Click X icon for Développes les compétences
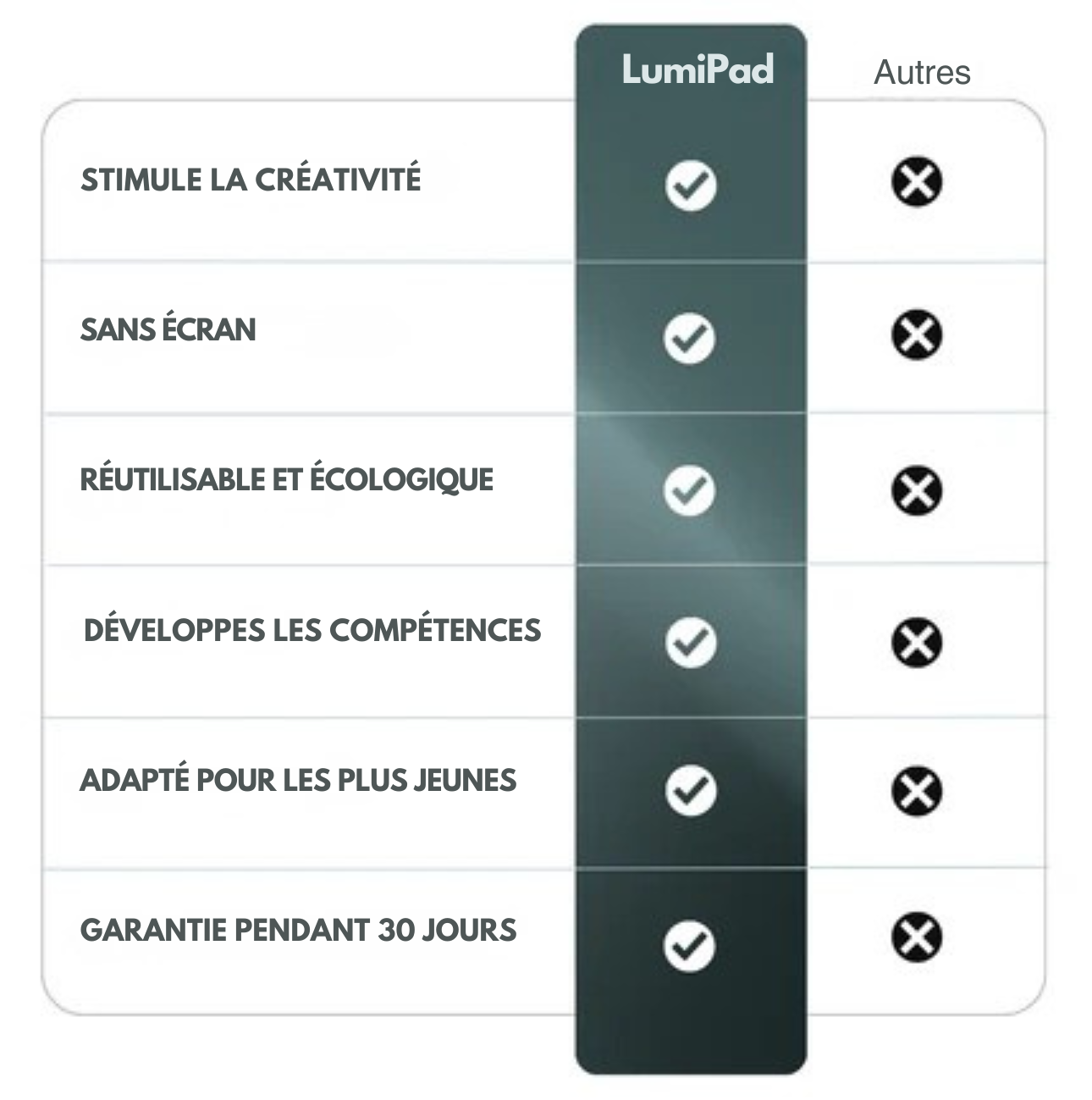The height and width of the screenshot is (1100, 1092). [917, 641]
